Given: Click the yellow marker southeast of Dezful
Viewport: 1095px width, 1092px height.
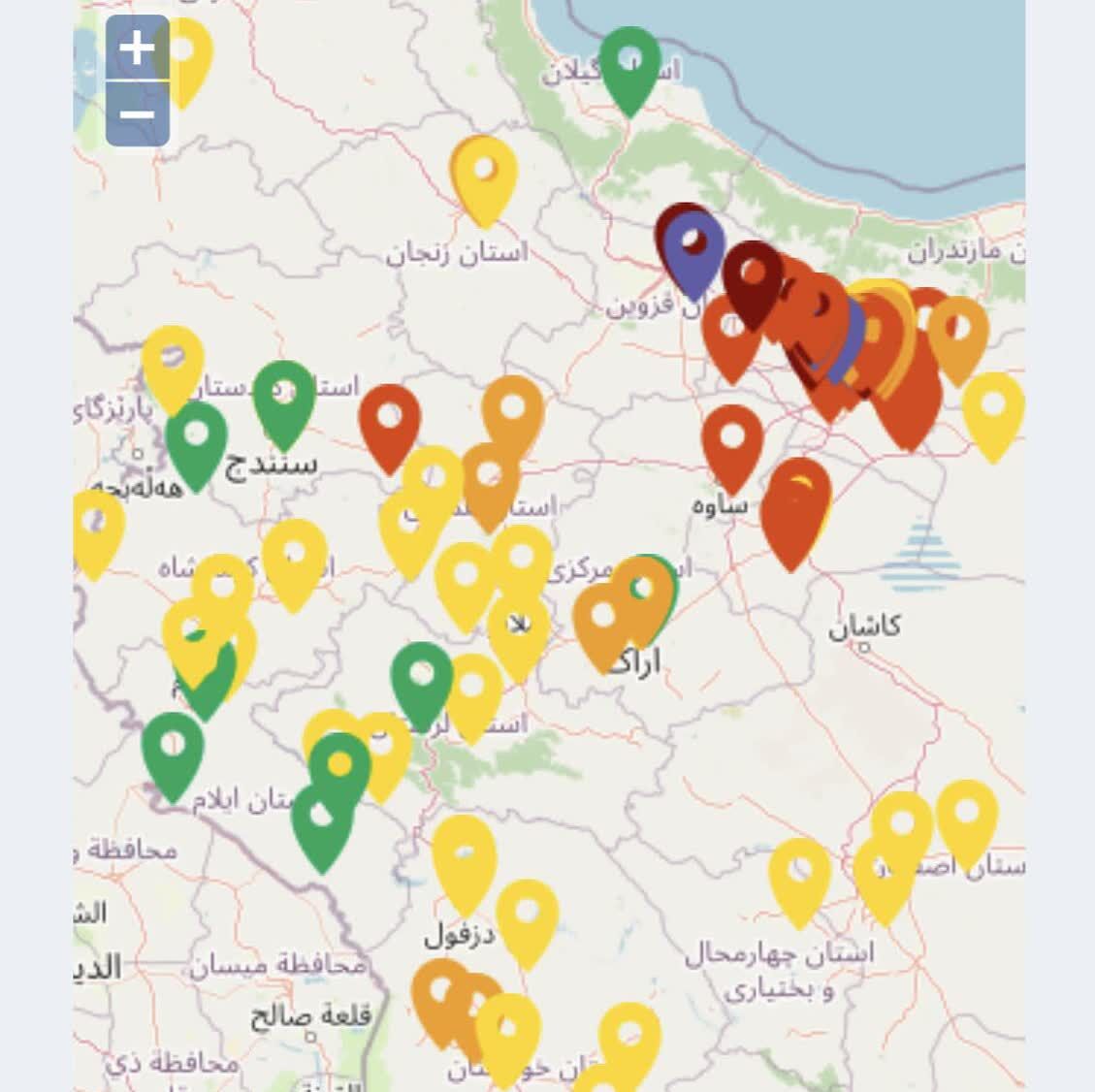Looking at the screenshot, I should click(x=527, y=918).
